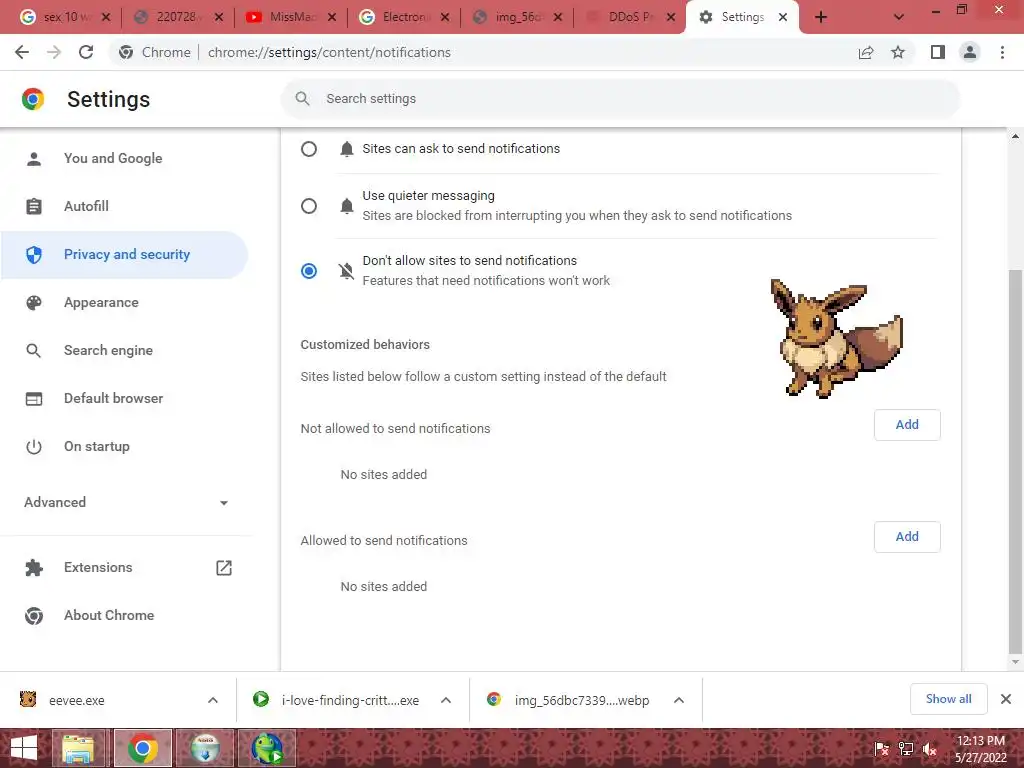Screen dimensions: 1024x768
Task: Click the Eevee desktop pet sprite
Action: [836, 338]
